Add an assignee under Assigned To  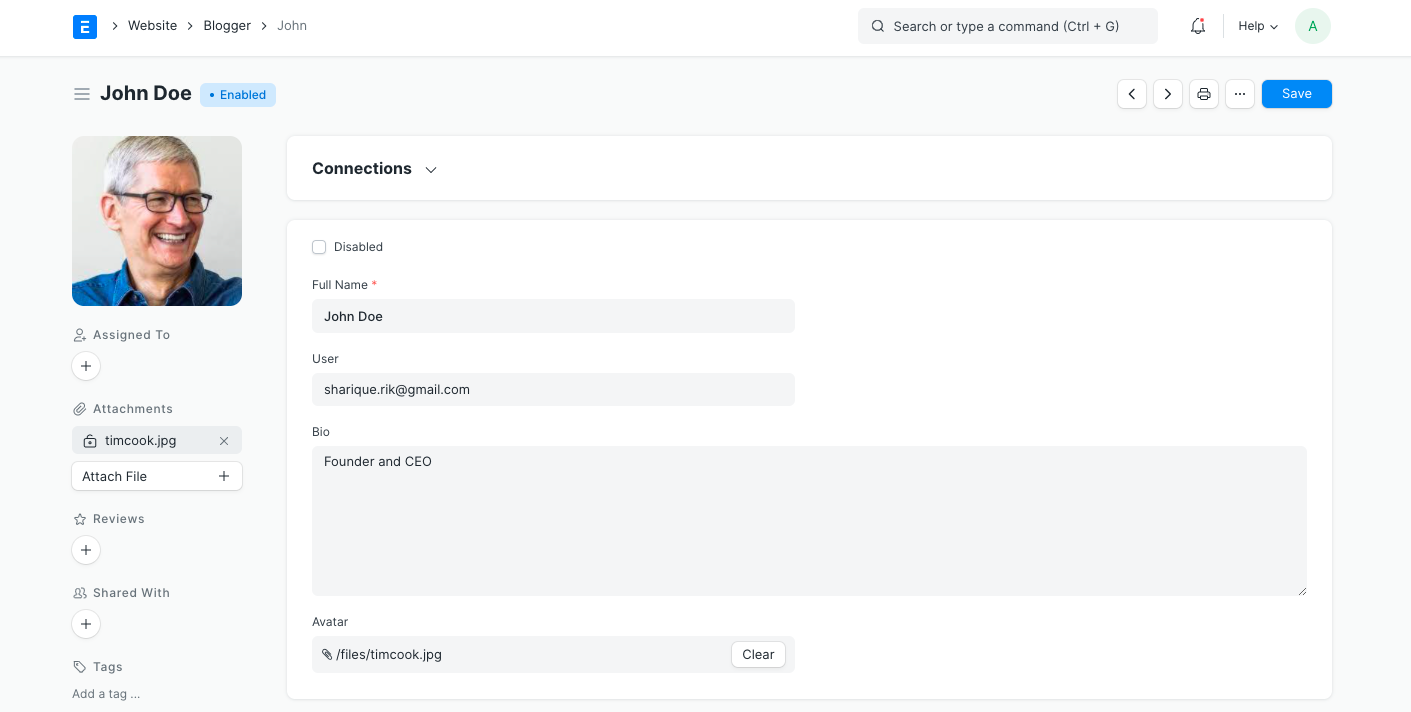pos(86,367)
